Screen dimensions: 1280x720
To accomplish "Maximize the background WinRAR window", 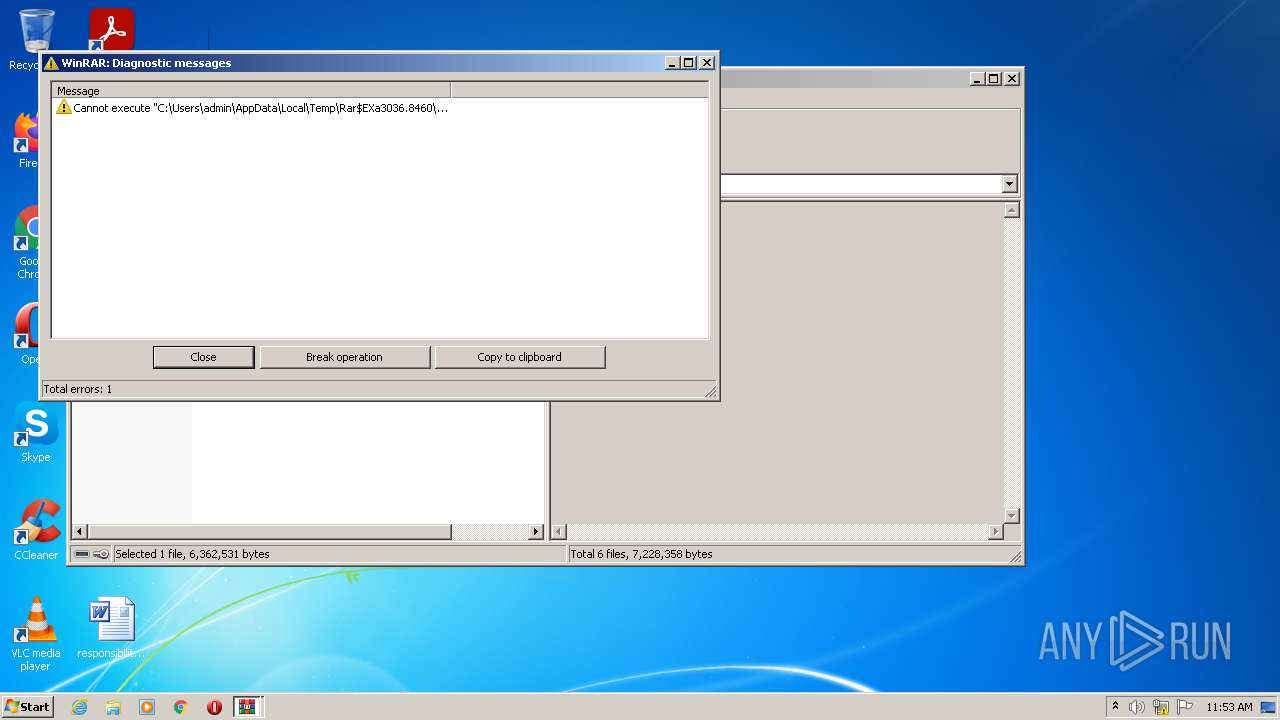I will point(994,78).
